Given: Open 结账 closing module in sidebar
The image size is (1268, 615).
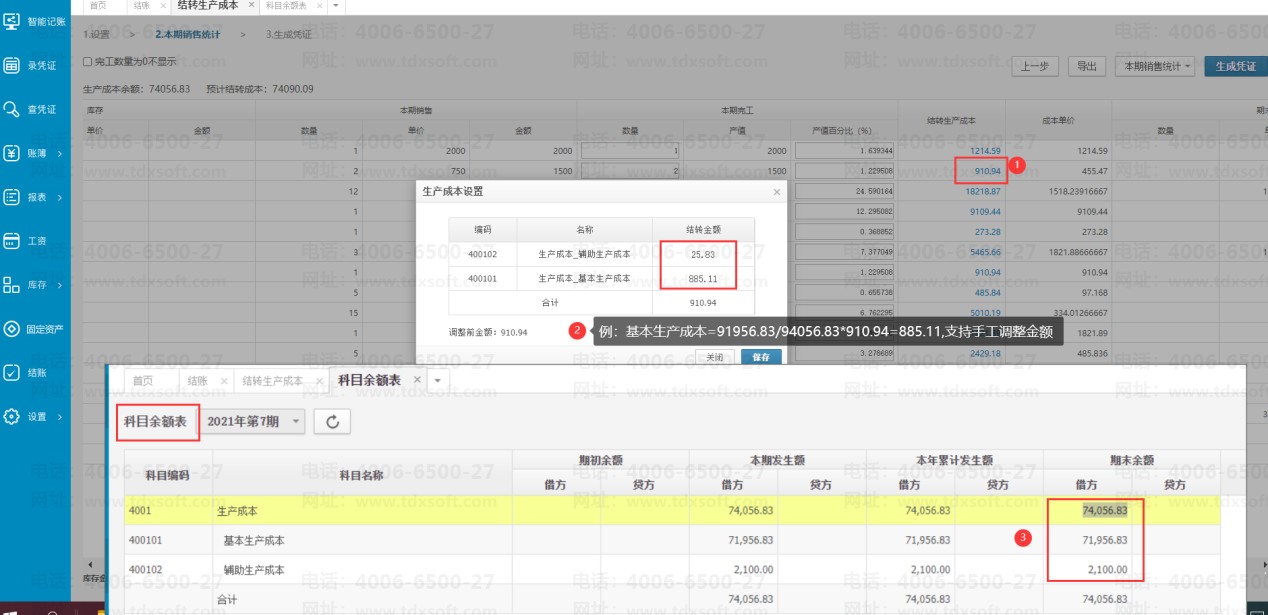Looking at the screenshot, I should click(36, 372).
